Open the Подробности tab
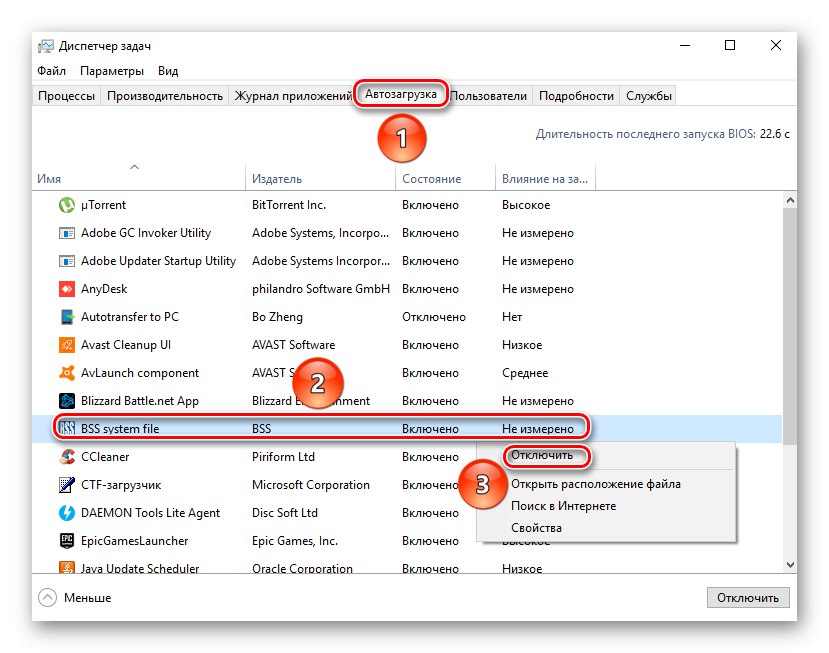Image resolution: width=829 pixels, height=653 pixels. (x=576, y=96)
